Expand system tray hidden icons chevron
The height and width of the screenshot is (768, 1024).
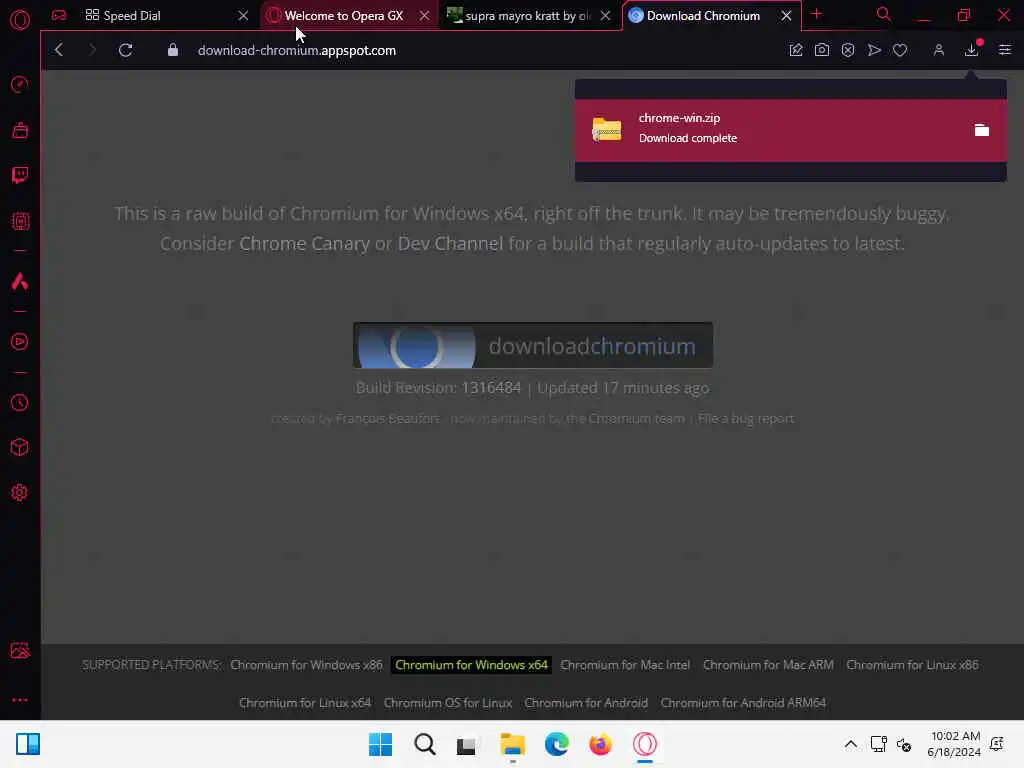850,744
